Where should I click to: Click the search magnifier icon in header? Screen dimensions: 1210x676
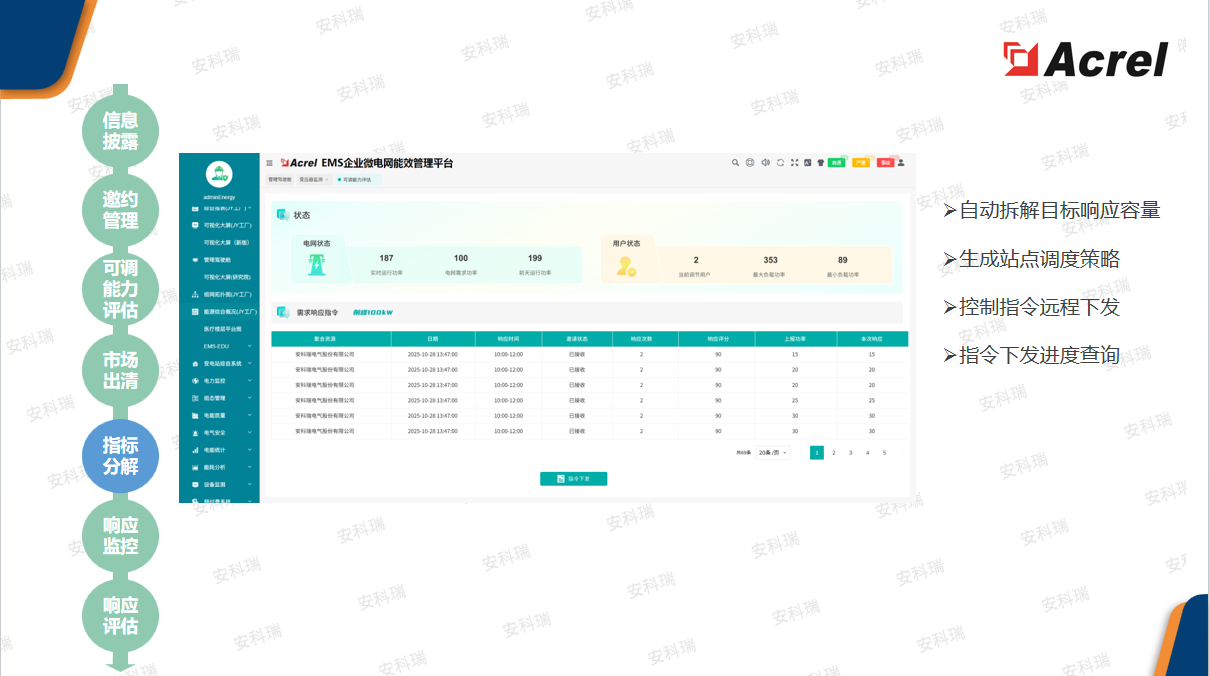[735, 162]
